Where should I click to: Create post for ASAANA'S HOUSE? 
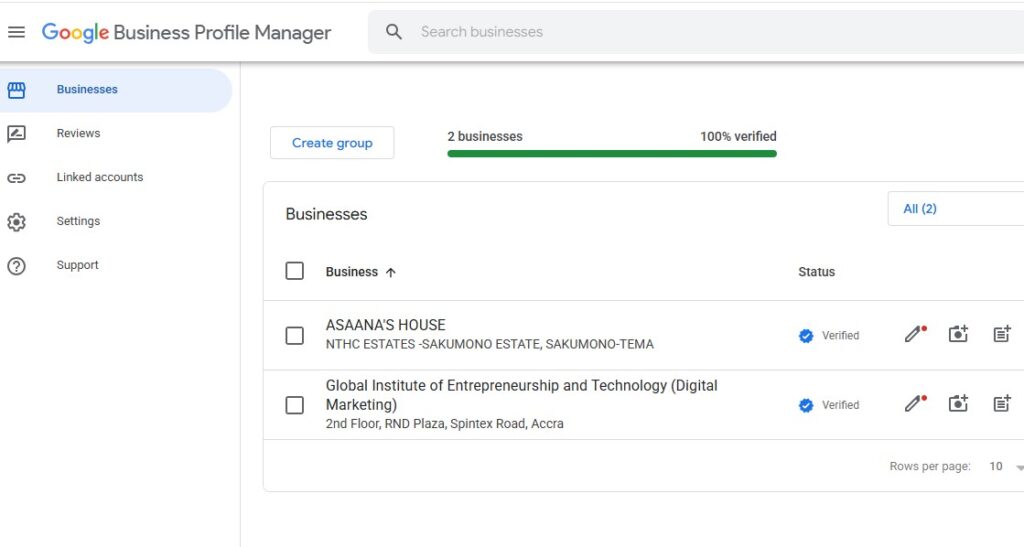coord(1002,334)
